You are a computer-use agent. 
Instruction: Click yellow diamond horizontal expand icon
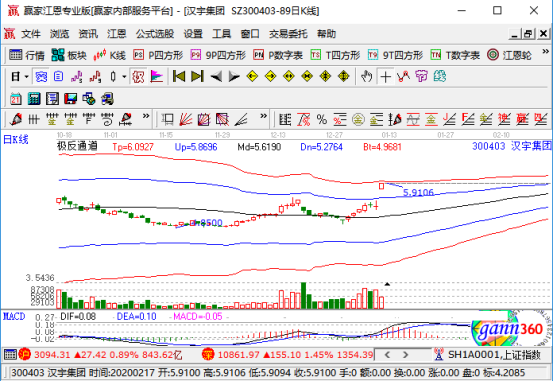coord(289,76)
